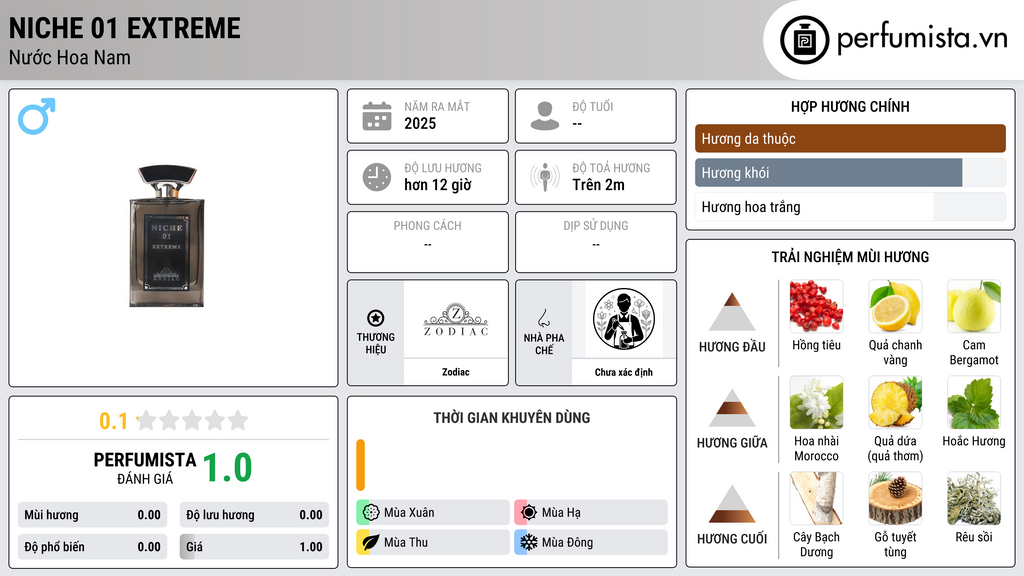This screenshot has width=1024, height=576.
Task: Click the PHONG CÁCH style card
Action: [x=428, y=242]
